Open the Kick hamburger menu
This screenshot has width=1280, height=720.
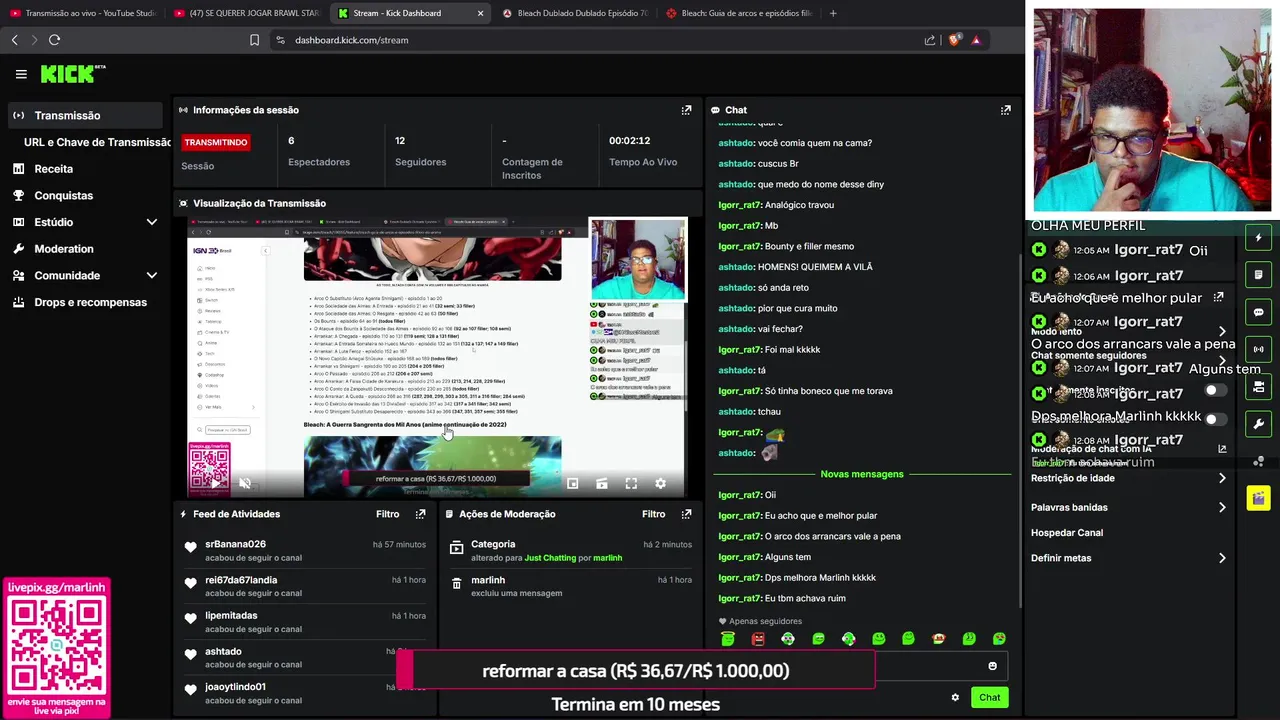21,74
